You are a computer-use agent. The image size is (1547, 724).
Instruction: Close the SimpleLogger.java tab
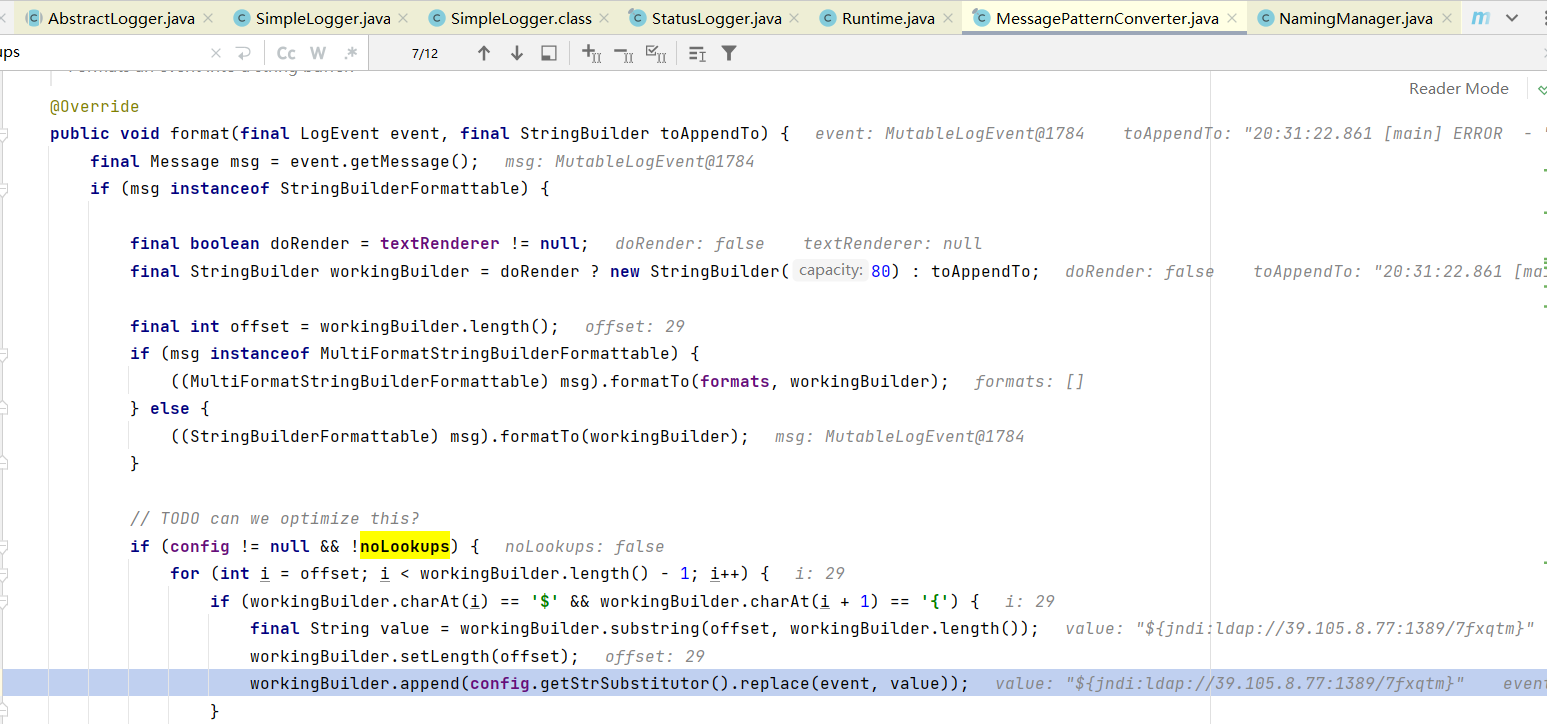coord(403,18)
